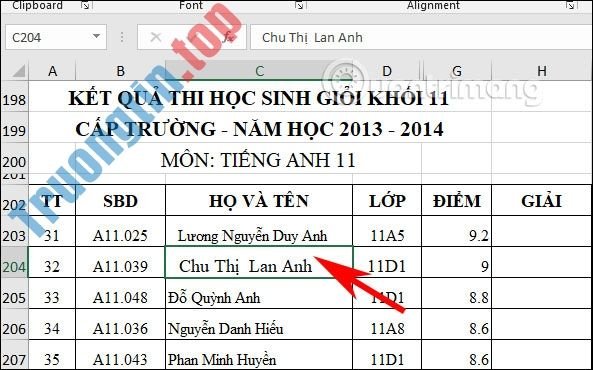This screenshot has width=593, height=370.
Task: Open the Clipboard group dialog launcher
Action: [x=86, y=5]
